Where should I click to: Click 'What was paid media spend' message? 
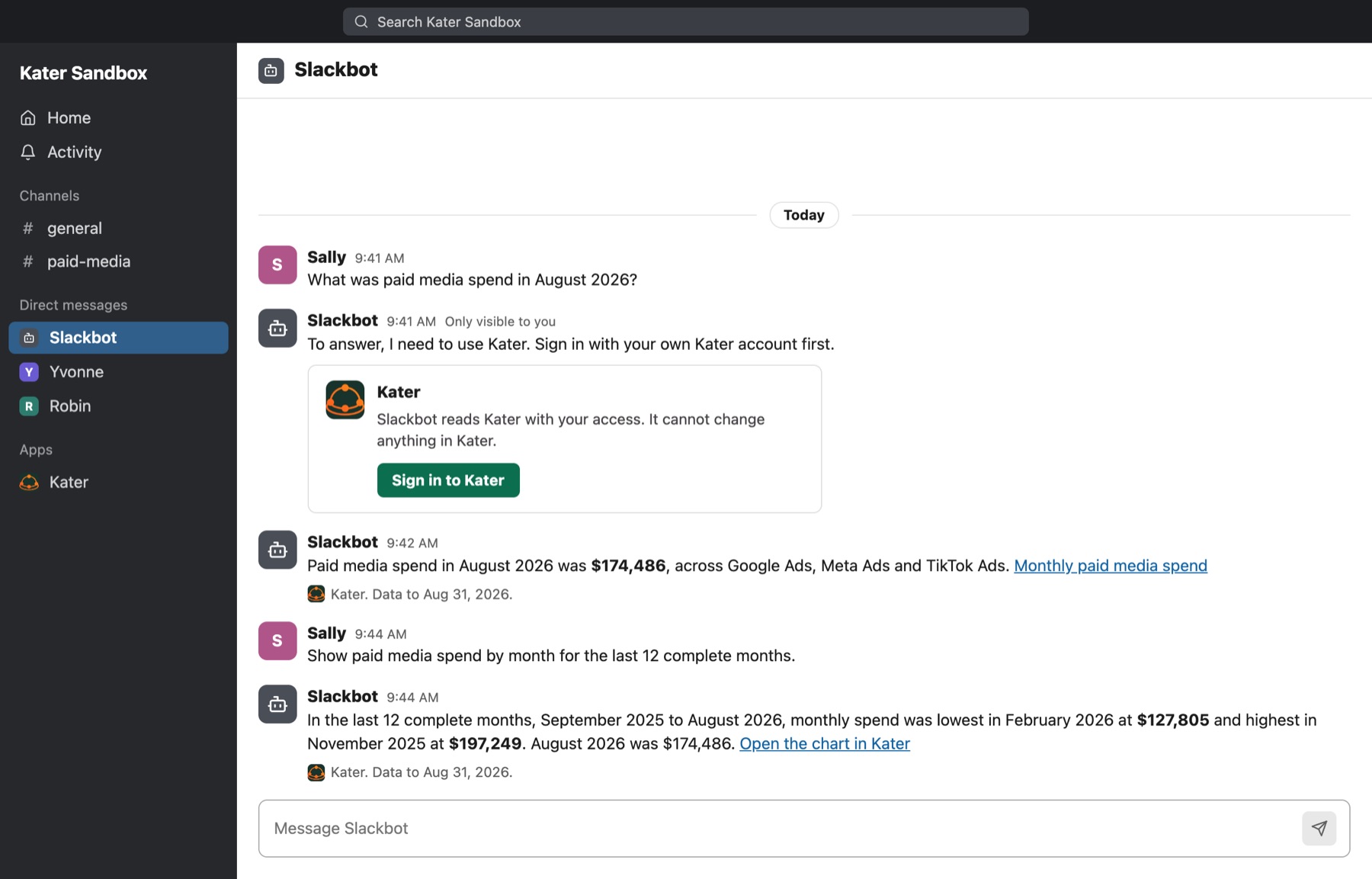(472, 280)
